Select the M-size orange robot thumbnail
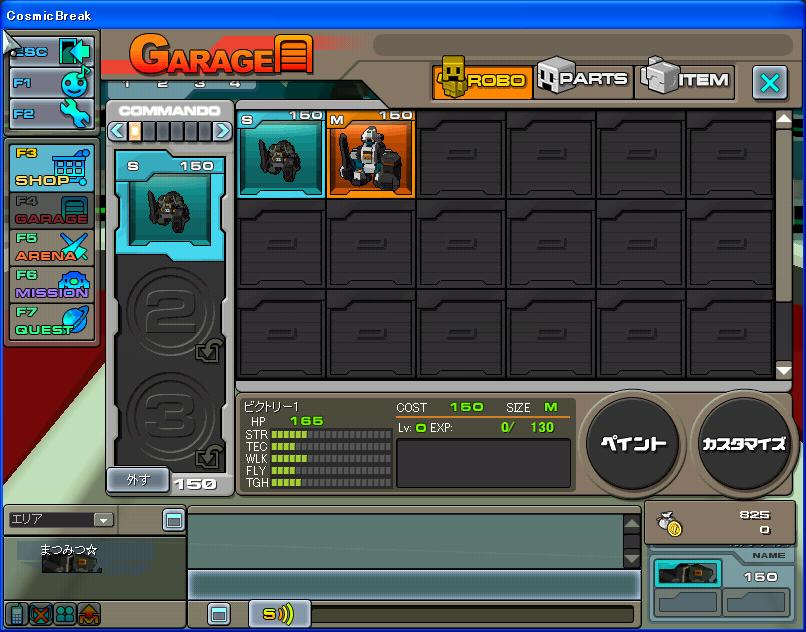 [x=371, y=154]
